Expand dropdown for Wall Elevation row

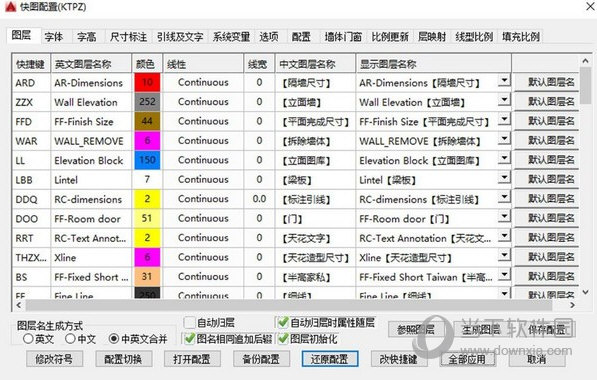coord(504,101)
